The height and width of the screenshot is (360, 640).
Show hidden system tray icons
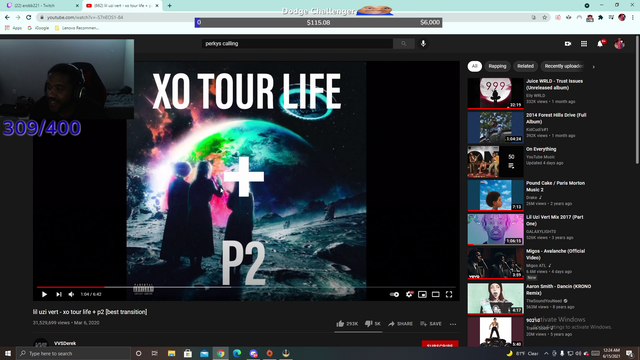click(546, 353)
